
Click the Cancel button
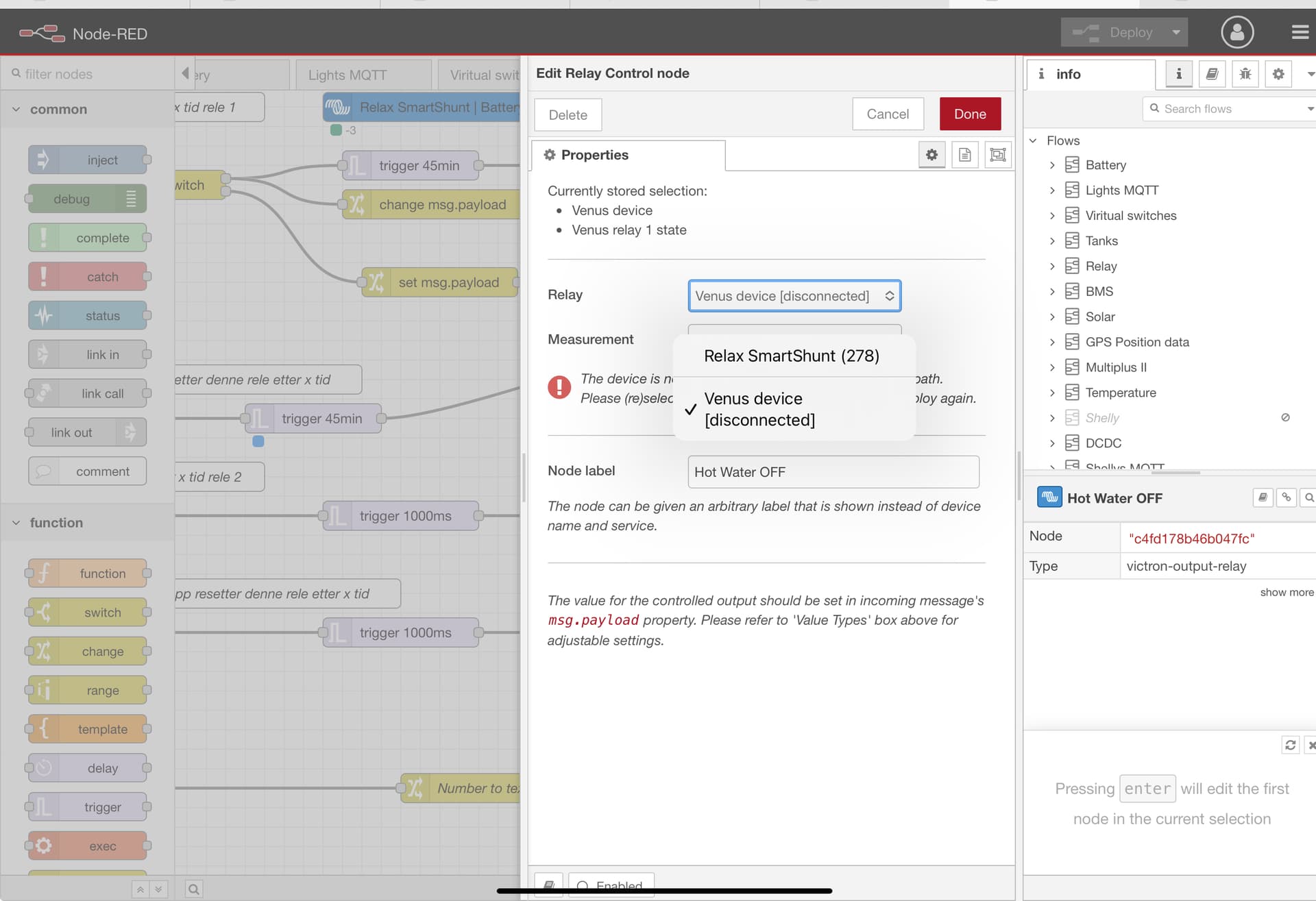coord(887,114)
